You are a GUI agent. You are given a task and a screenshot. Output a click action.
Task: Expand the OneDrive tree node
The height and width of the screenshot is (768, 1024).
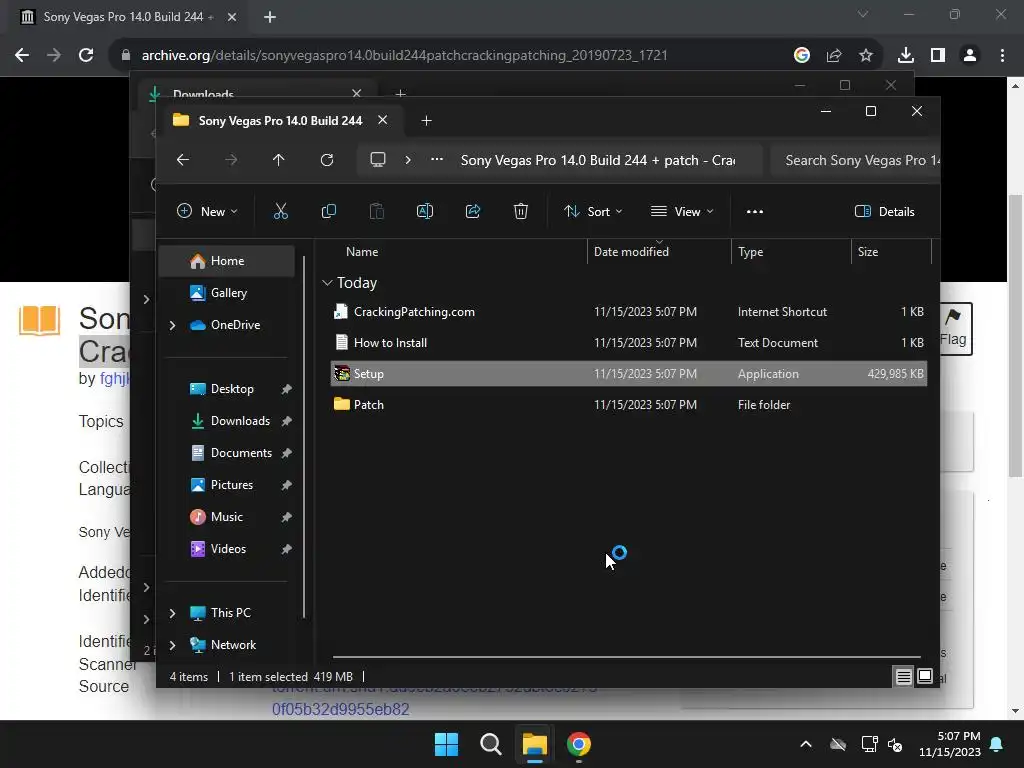172,325
